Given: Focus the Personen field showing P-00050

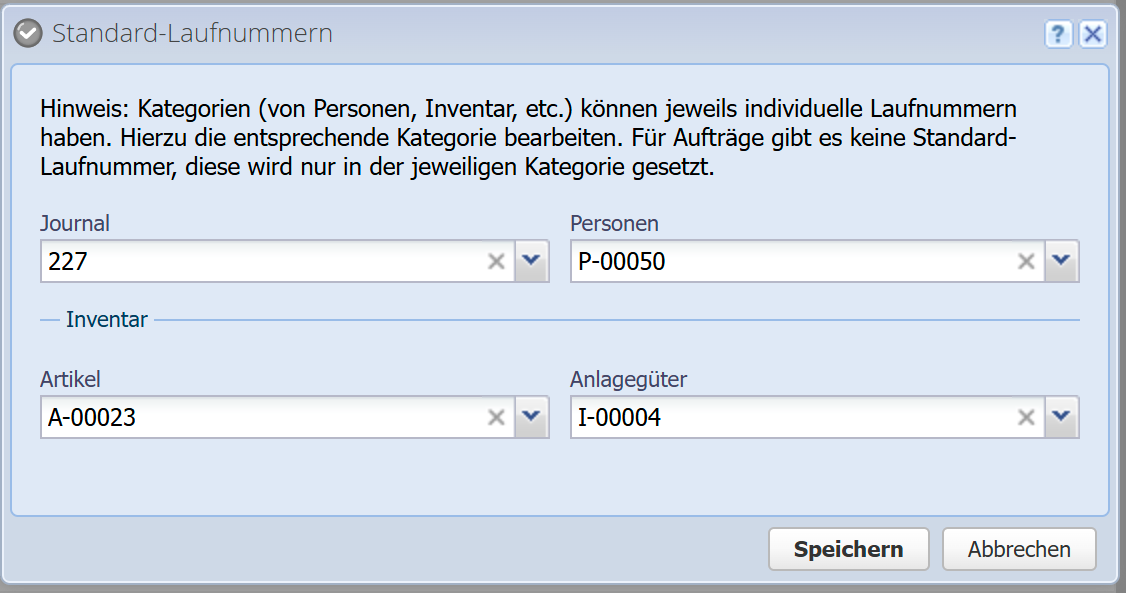Looking at the screenshot, I should (790, 262).
